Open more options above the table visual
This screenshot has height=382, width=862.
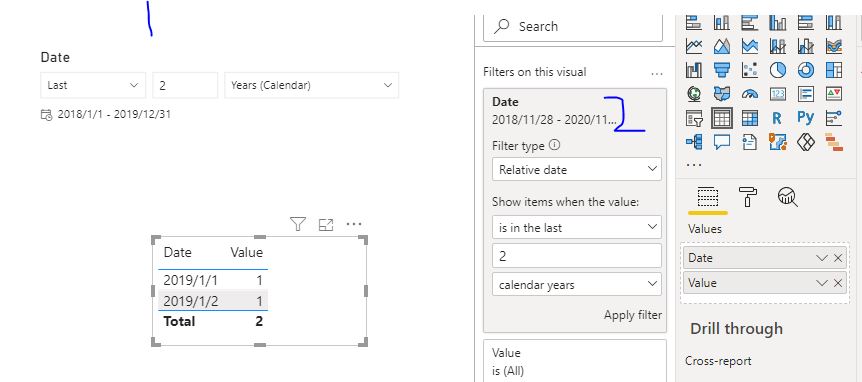(354, 224)
